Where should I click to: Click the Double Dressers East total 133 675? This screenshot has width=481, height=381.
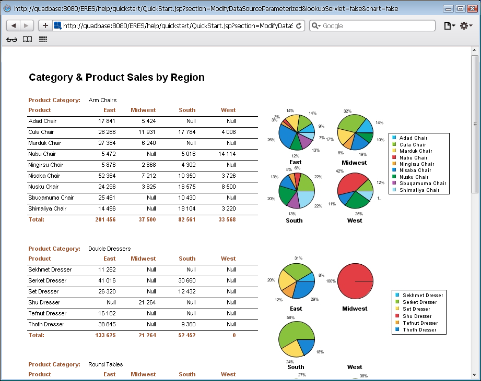[x=105, y=335]
